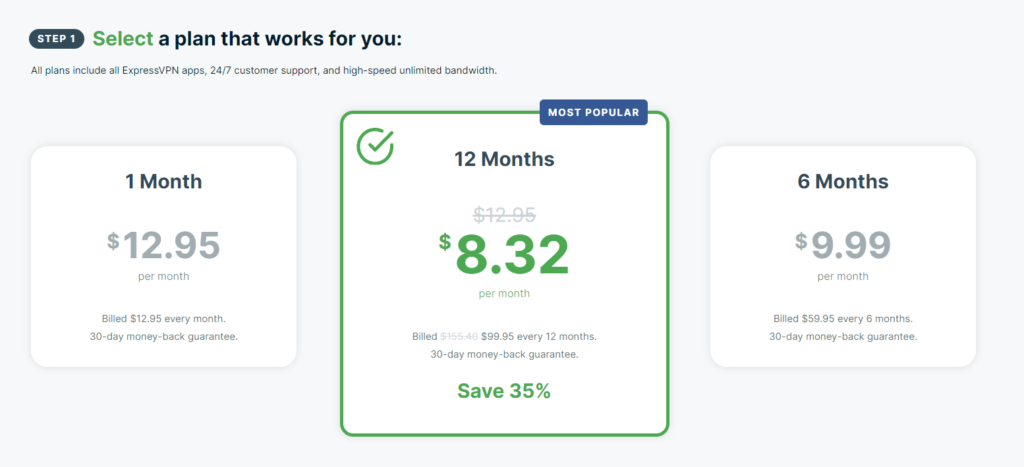Click the Save 35% label

(x=504, y=391)
